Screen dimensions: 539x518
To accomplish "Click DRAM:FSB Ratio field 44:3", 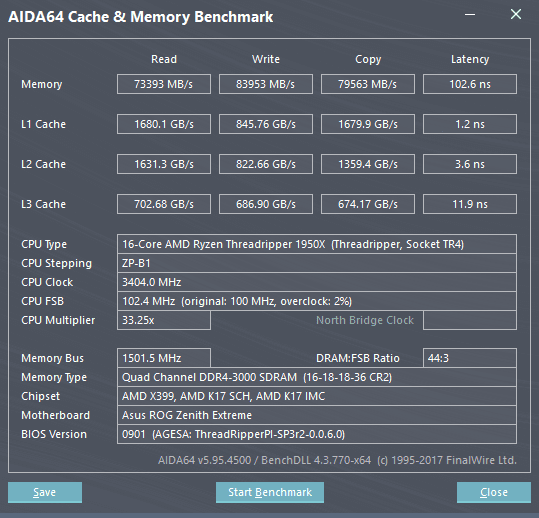I will [x=470, y=358].
